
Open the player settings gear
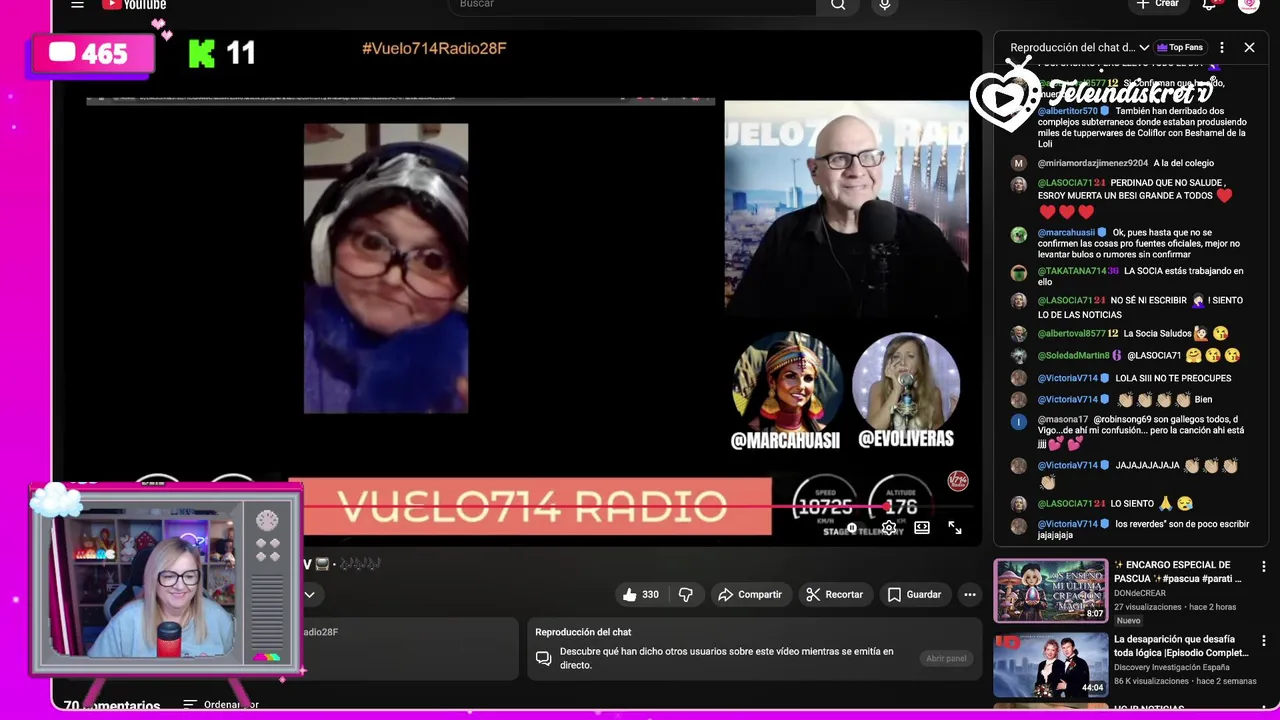pos(888,528)
